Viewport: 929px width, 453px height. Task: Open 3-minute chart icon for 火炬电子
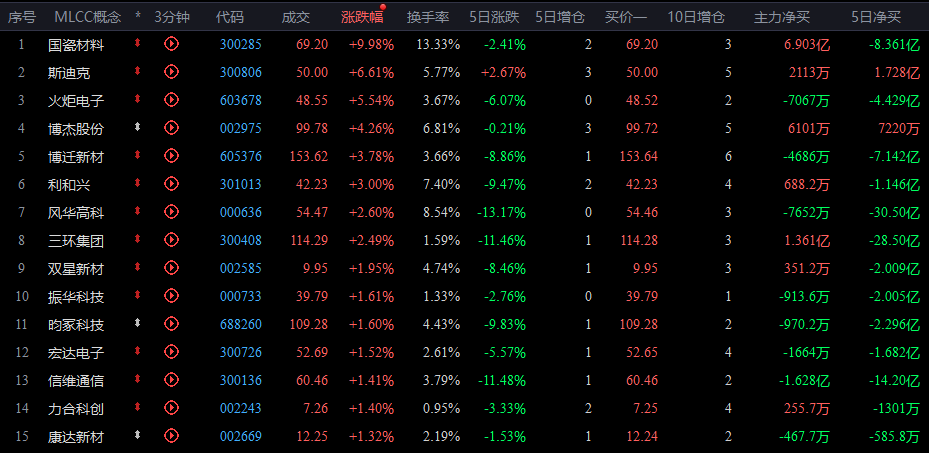tap(171, 99)
